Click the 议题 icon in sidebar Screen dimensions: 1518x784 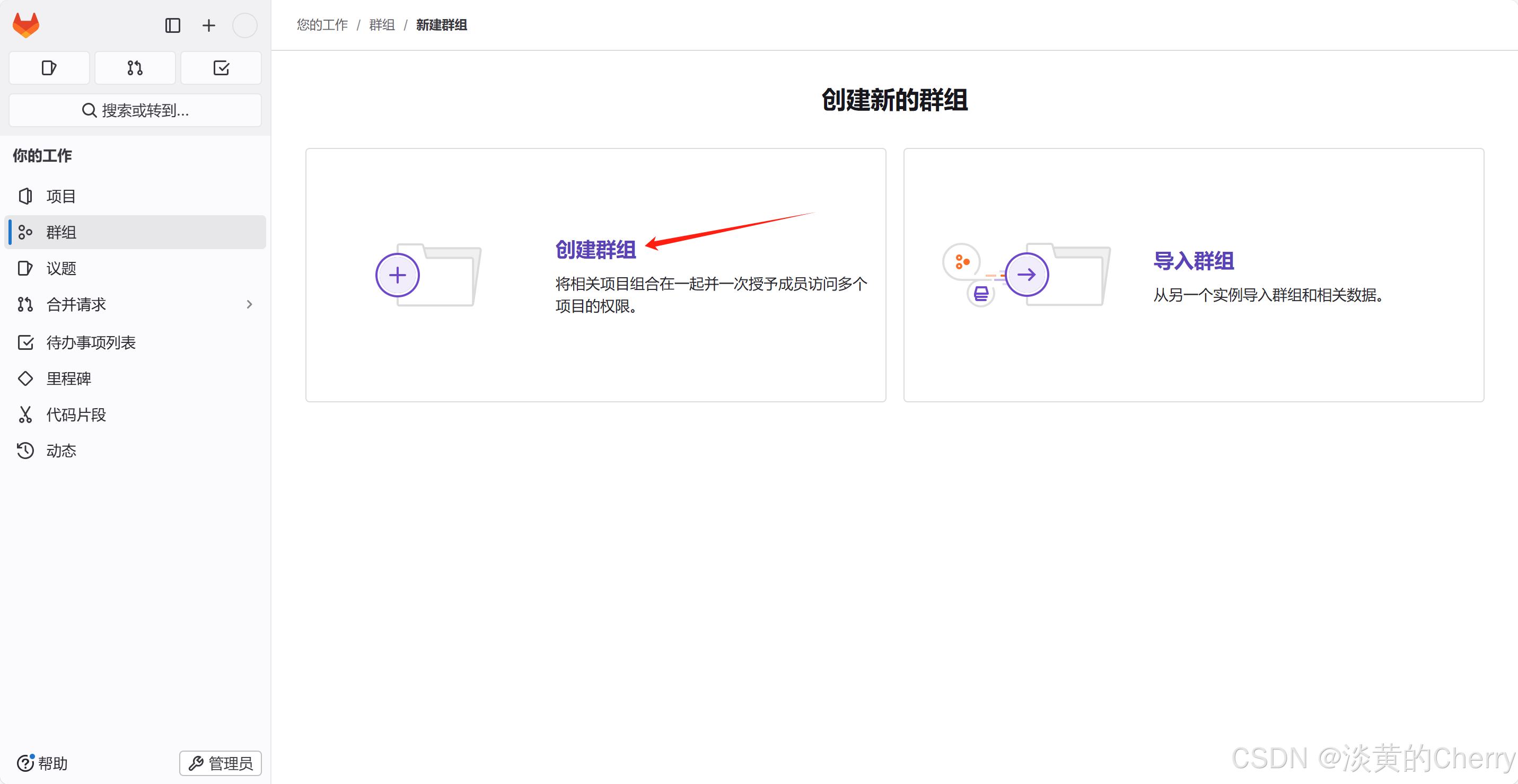coord(25,268)
